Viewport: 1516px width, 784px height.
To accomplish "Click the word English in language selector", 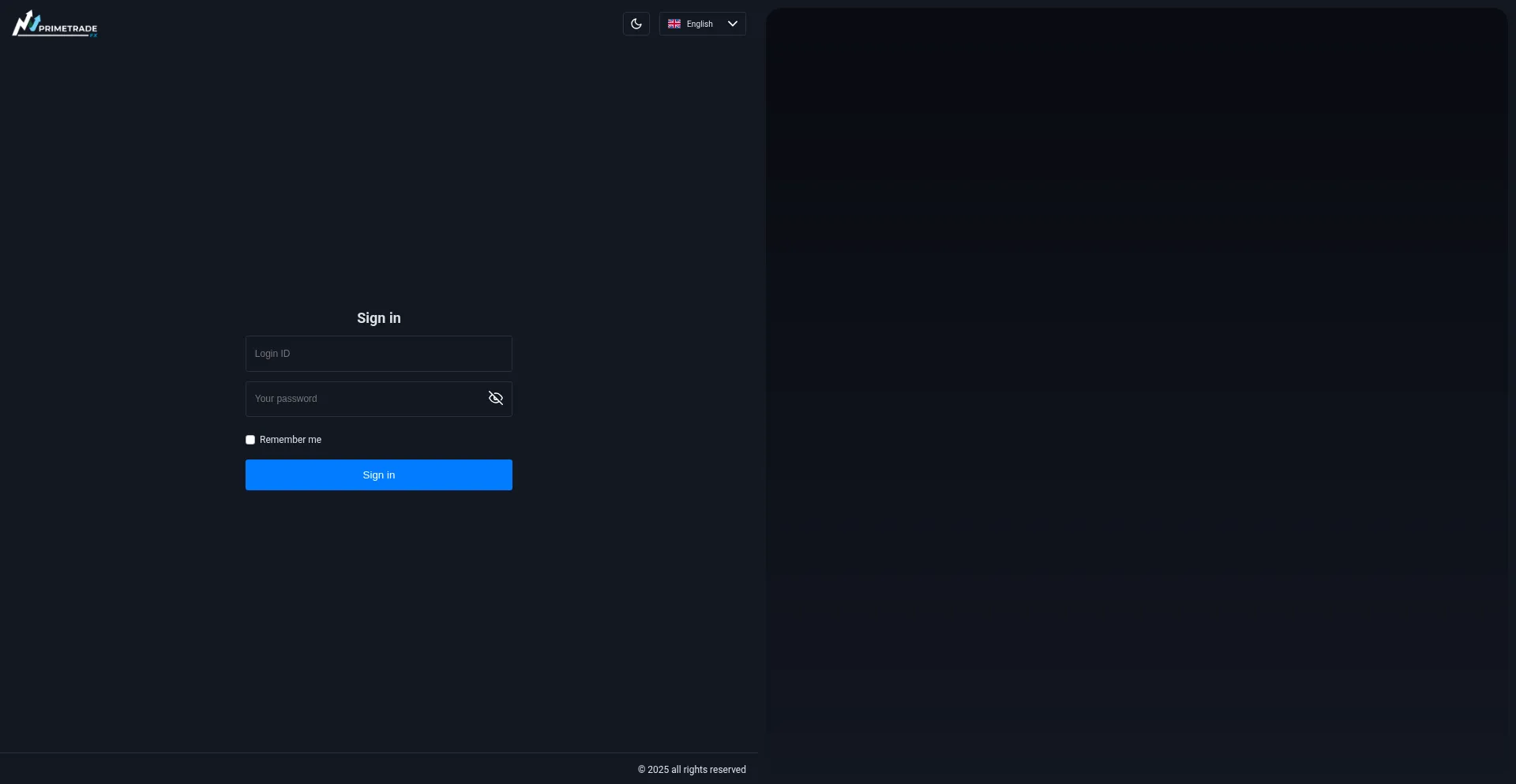I will [x=700, y=24].
